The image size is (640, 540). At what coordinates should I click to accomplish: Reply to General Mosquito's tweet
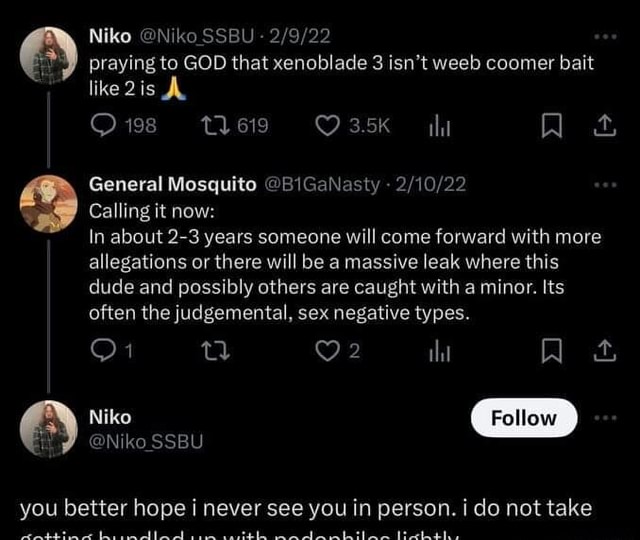point(104,351)
